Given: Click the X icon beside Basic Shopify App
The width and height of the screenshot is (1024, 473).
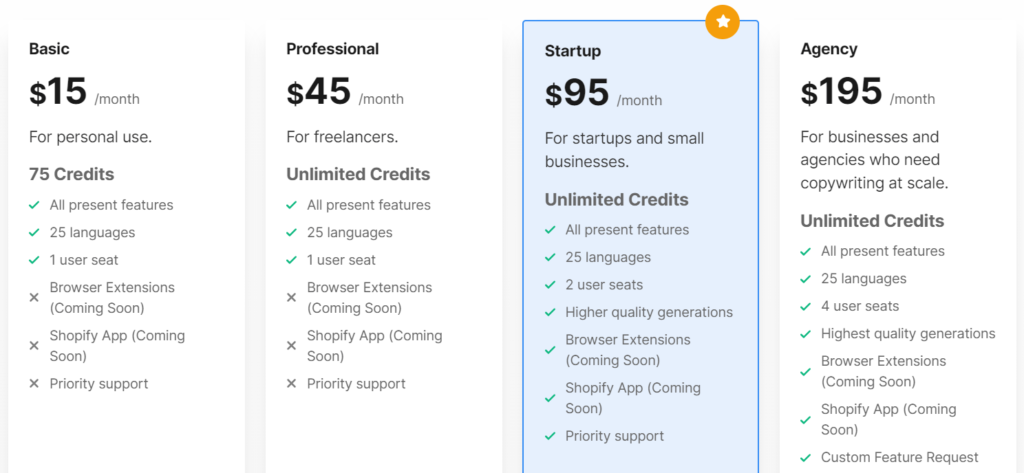Looking at the screenshot, I should 34,346.
